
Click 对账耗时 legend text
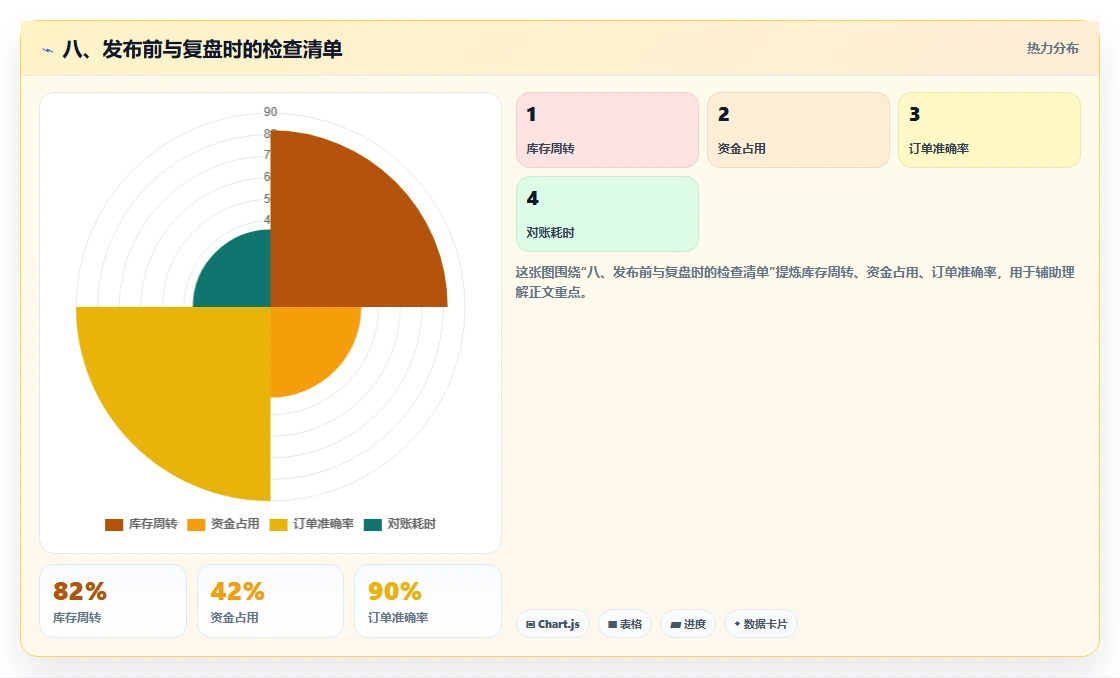click(x=411, y=524)
